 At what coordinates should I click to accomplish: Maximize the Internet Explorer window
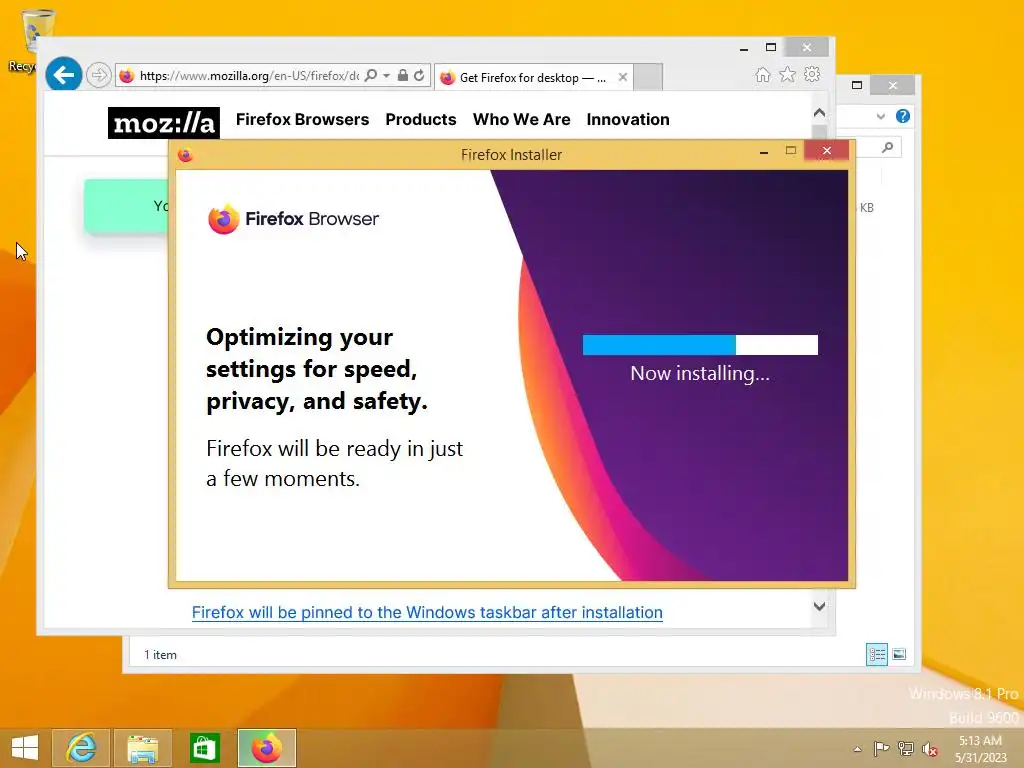[x=771, y=47]
